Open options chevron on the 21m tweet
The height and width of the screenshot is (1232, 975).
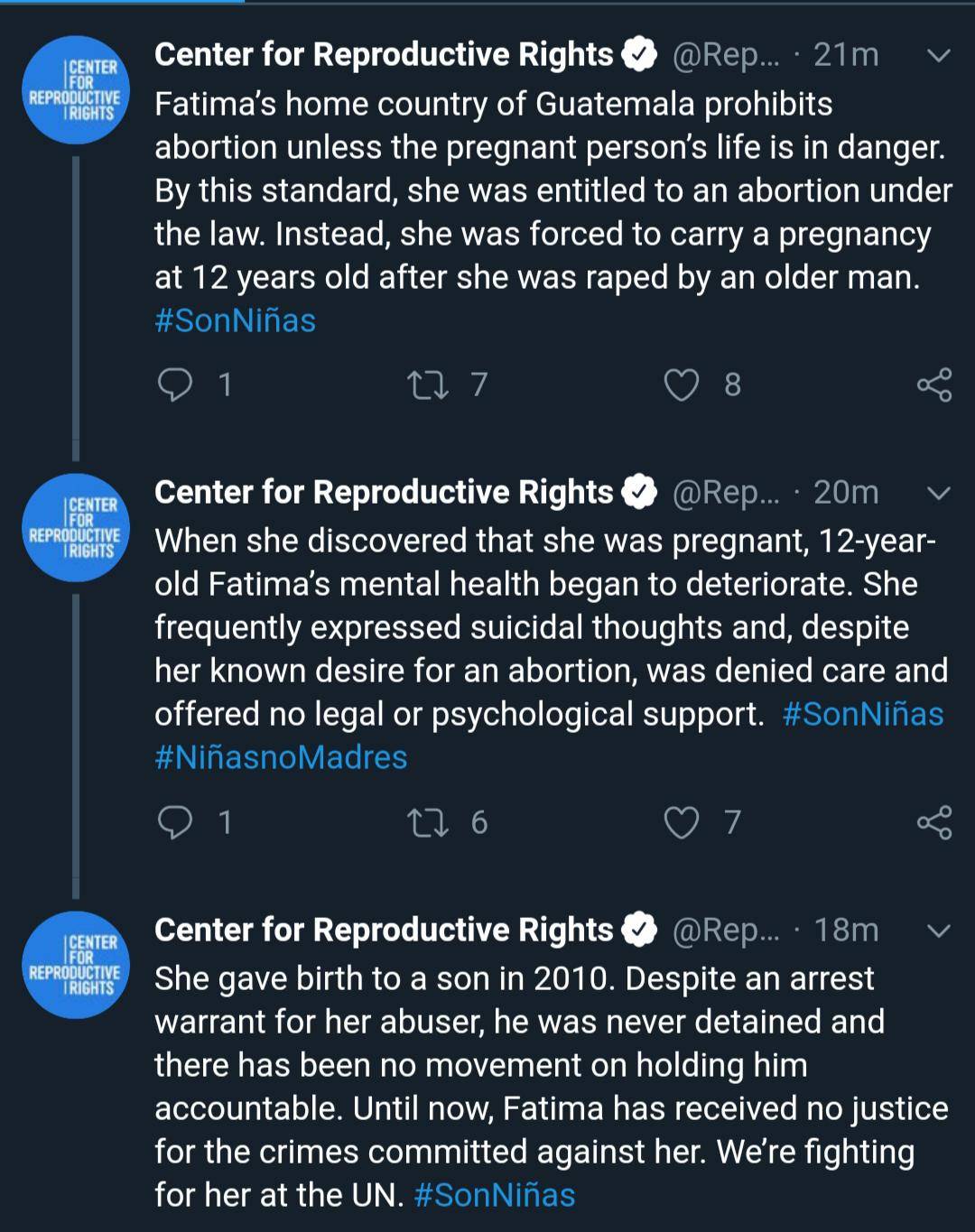[x=939, y=56]
